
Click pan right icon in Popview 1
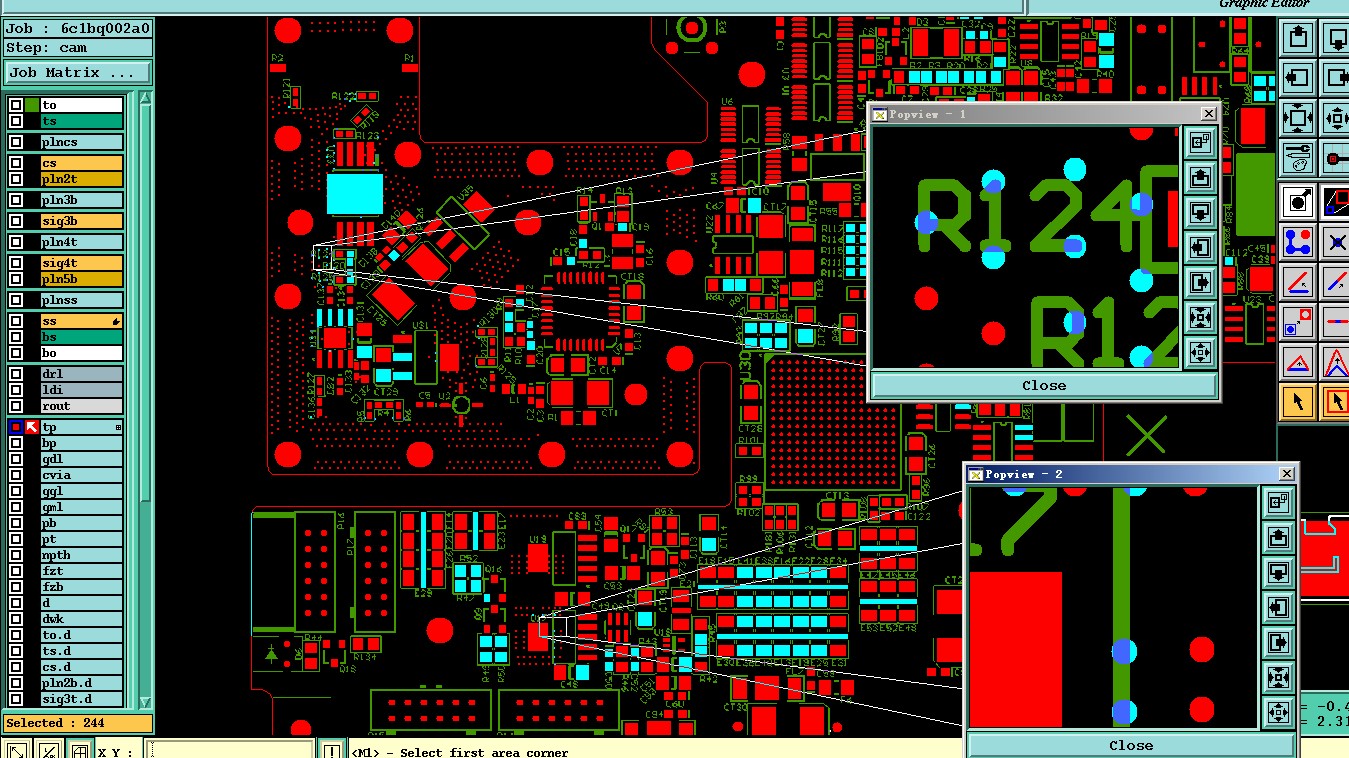tap(1201, 282)
